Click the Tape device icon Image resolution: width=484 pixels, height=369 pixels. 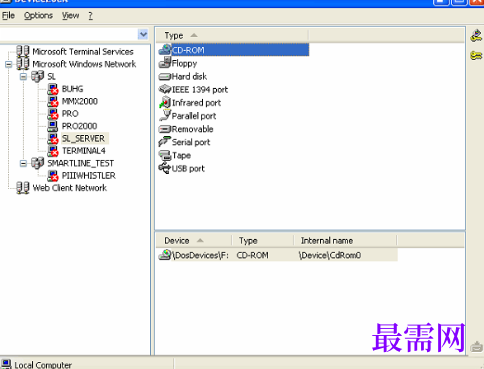(x=165, y=155)
